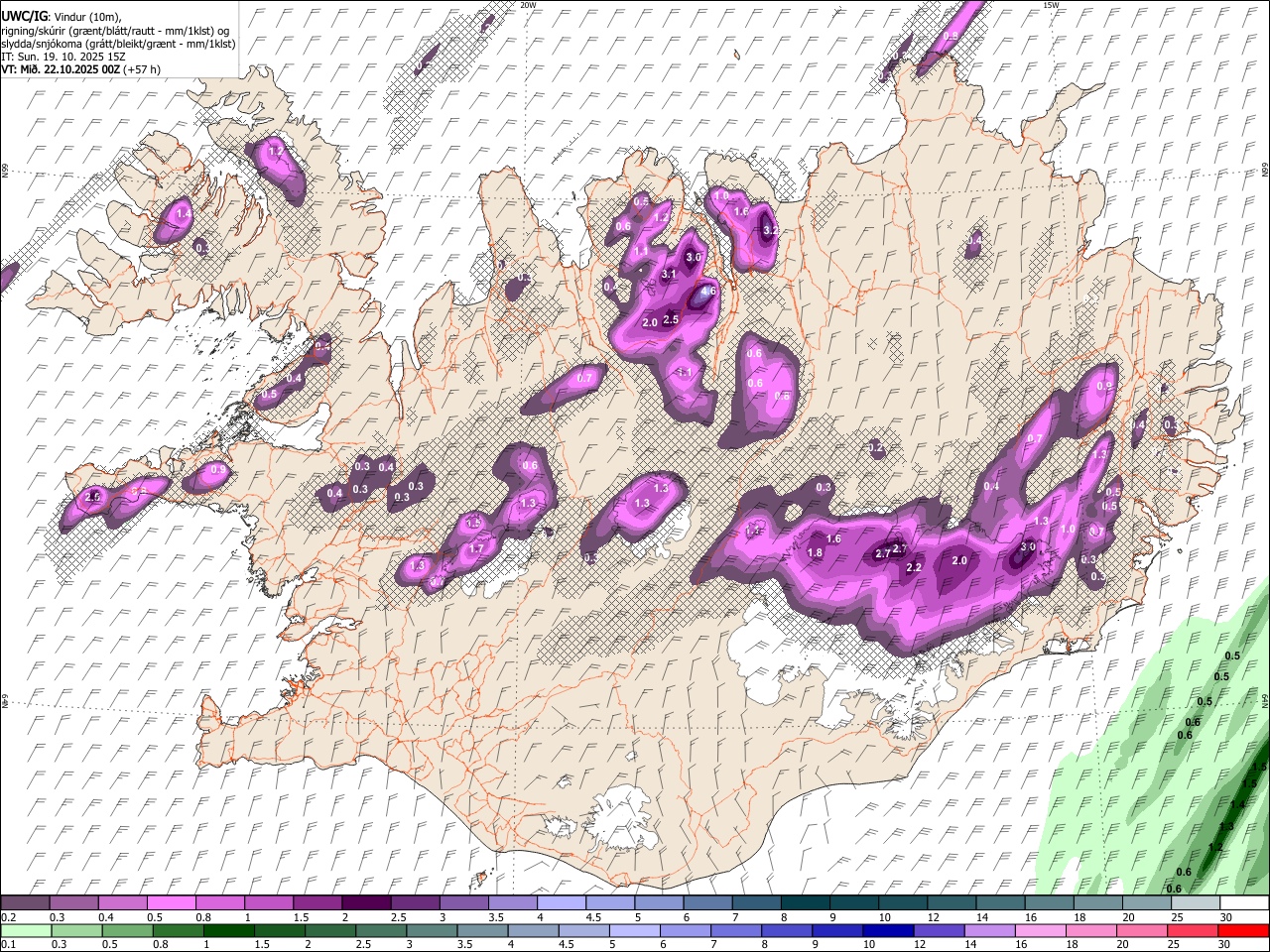The image size is (1270, 952).
Task: Click the 1.8 value's neighbor 1.6 in the southeast band
Action: pyautogui.click(x=833, y=538)
